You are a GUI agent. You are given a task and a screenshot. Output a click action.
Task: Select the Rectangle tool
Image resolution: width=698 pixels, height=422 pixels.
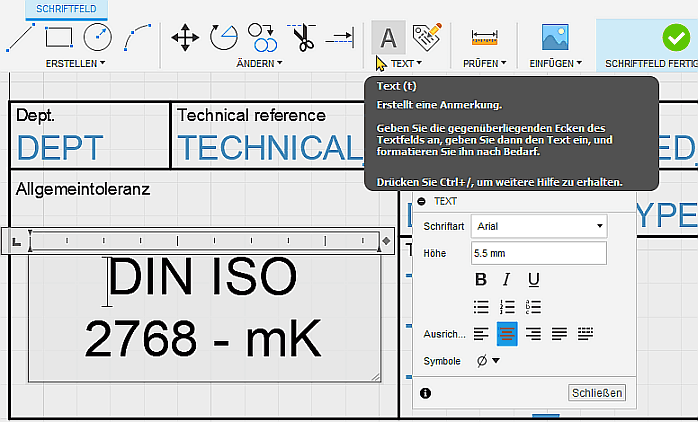(59, 37)
